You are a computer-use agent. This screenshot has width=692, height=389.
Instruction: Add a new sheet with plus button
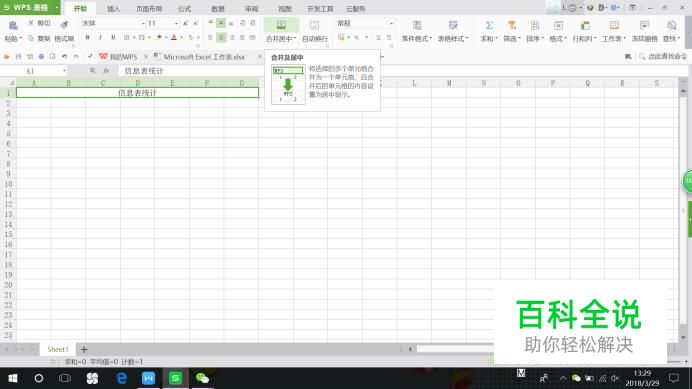[84, 349]
